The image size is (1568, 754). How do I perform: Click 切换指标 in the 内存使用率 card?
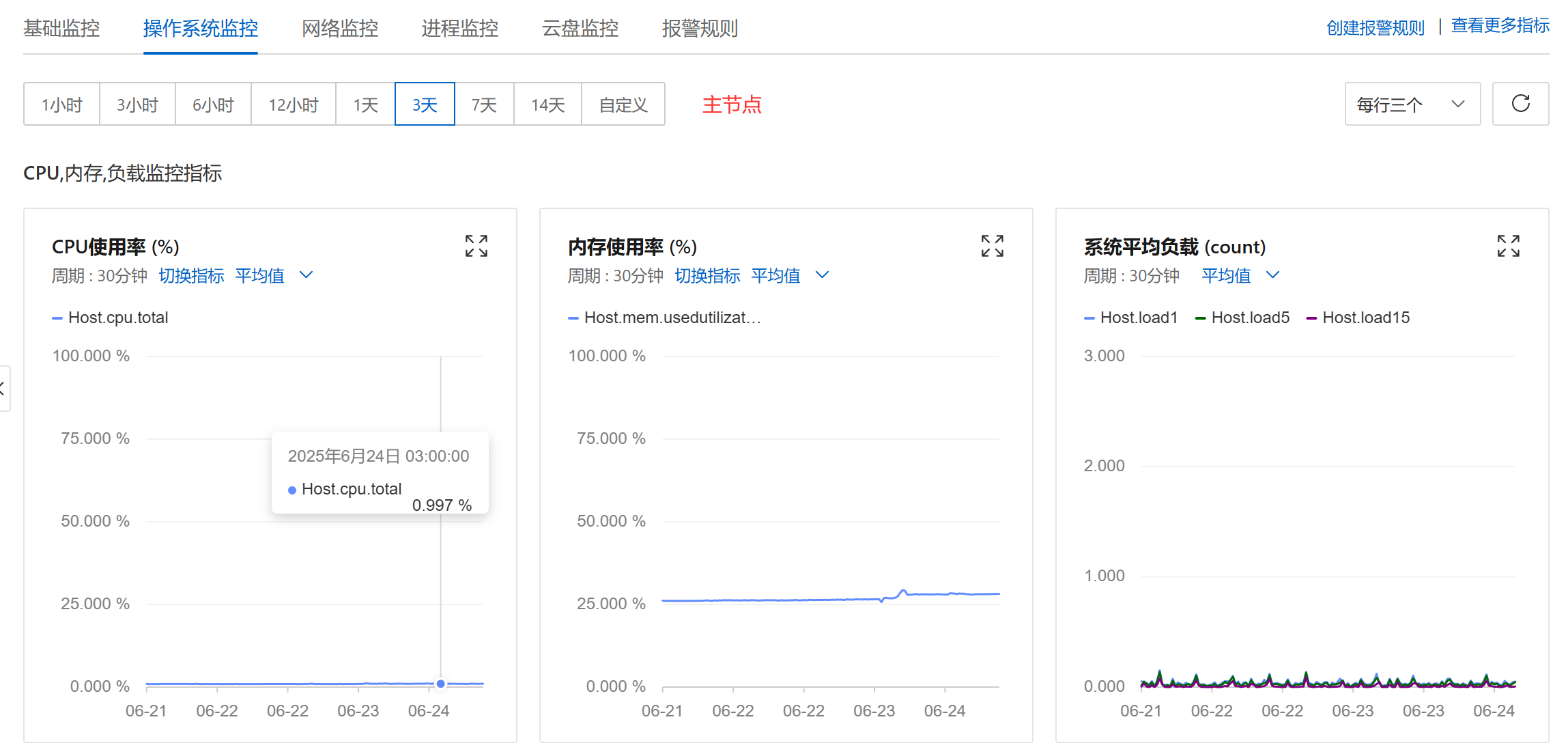tap(707, 275)
